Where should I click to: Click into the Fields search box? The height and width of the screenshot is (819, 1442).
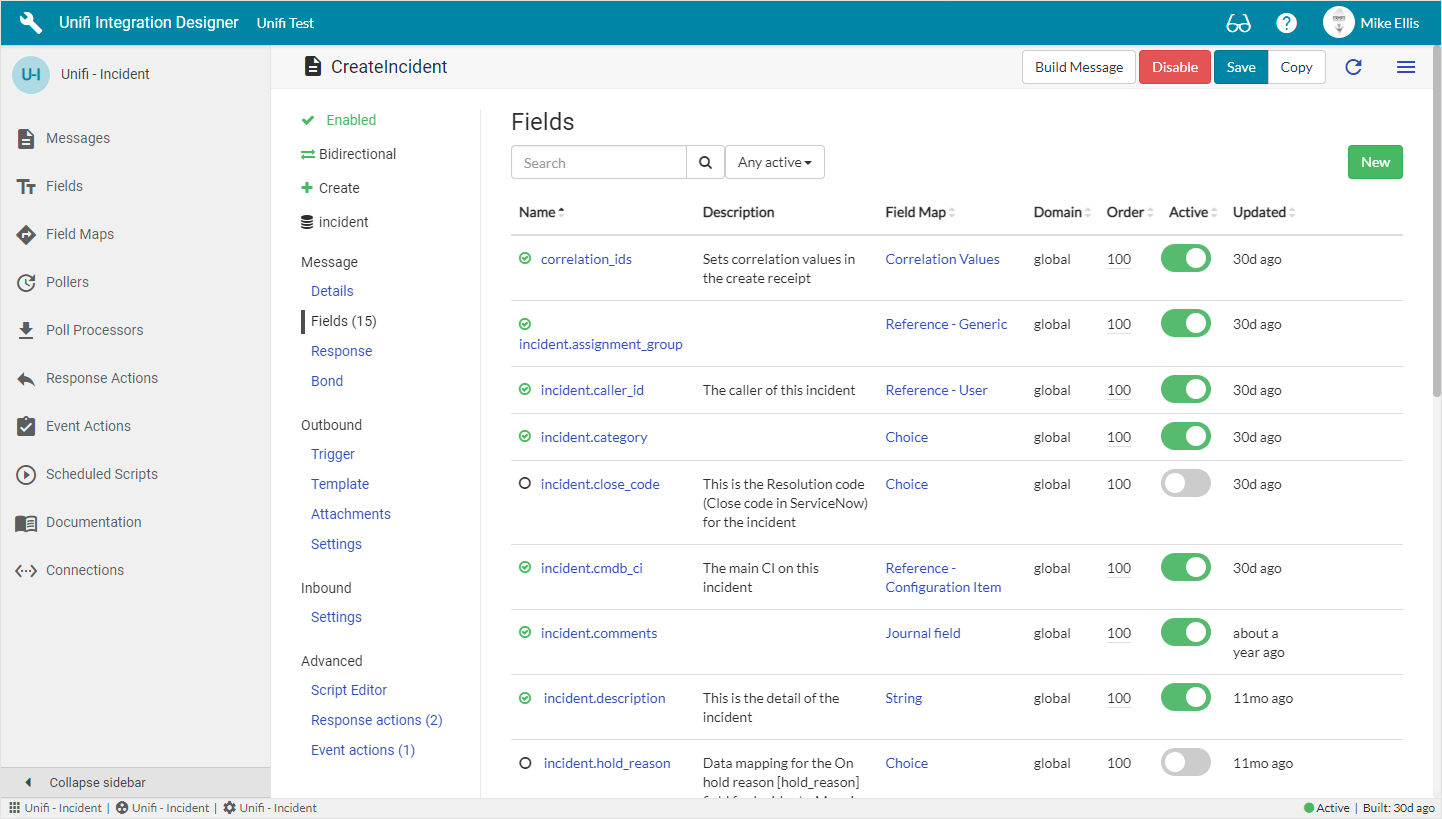598,163
